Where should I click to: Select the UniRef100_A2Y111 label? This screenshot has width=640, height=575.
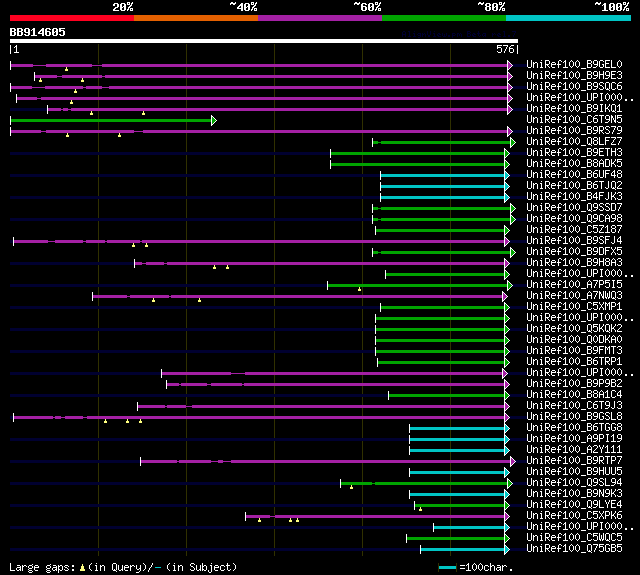(574, 450)
